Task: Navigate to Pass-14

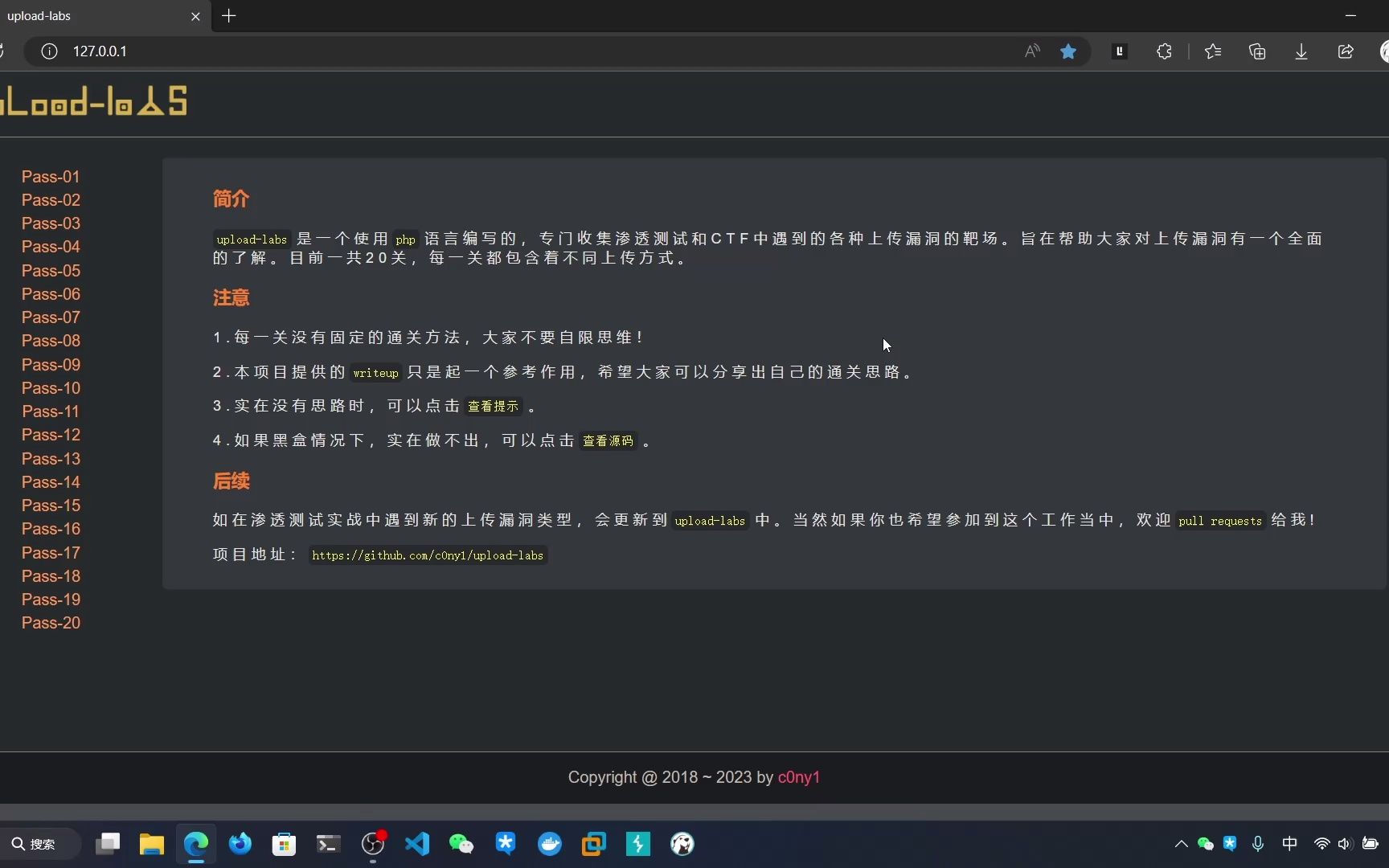Action: pyautogui.click(x=51, y=482)
